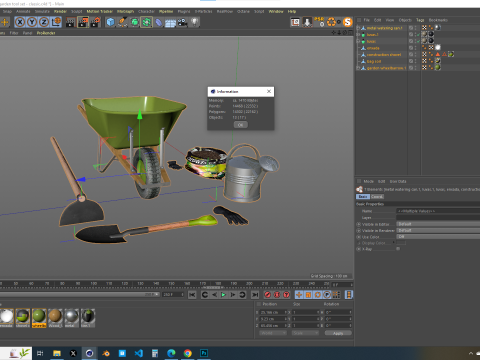Open Visible in Editor dropdown
Viewport: 480px width, 360px height.
click(438, 224)
